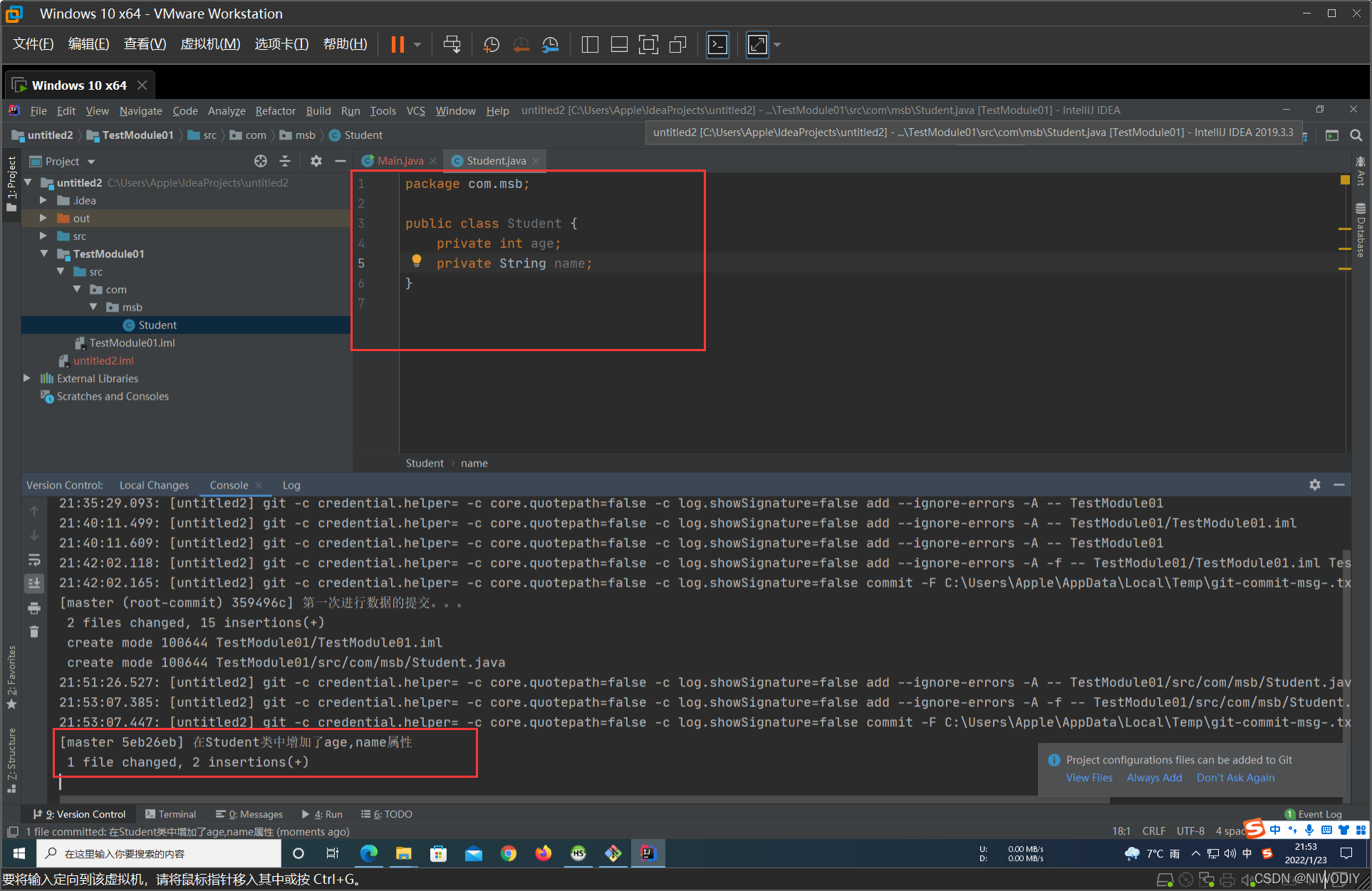Open the 6: TODO tool window

click(387, 814)
